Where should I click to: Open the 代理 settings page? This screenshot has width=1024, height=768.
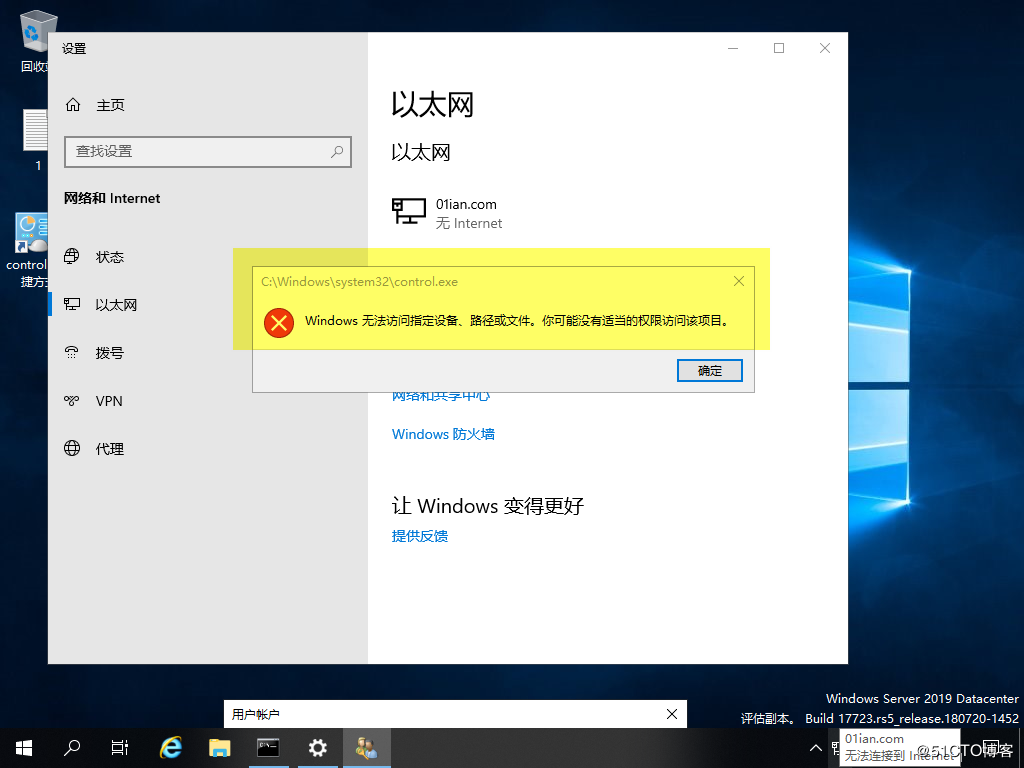coord(109,449)
